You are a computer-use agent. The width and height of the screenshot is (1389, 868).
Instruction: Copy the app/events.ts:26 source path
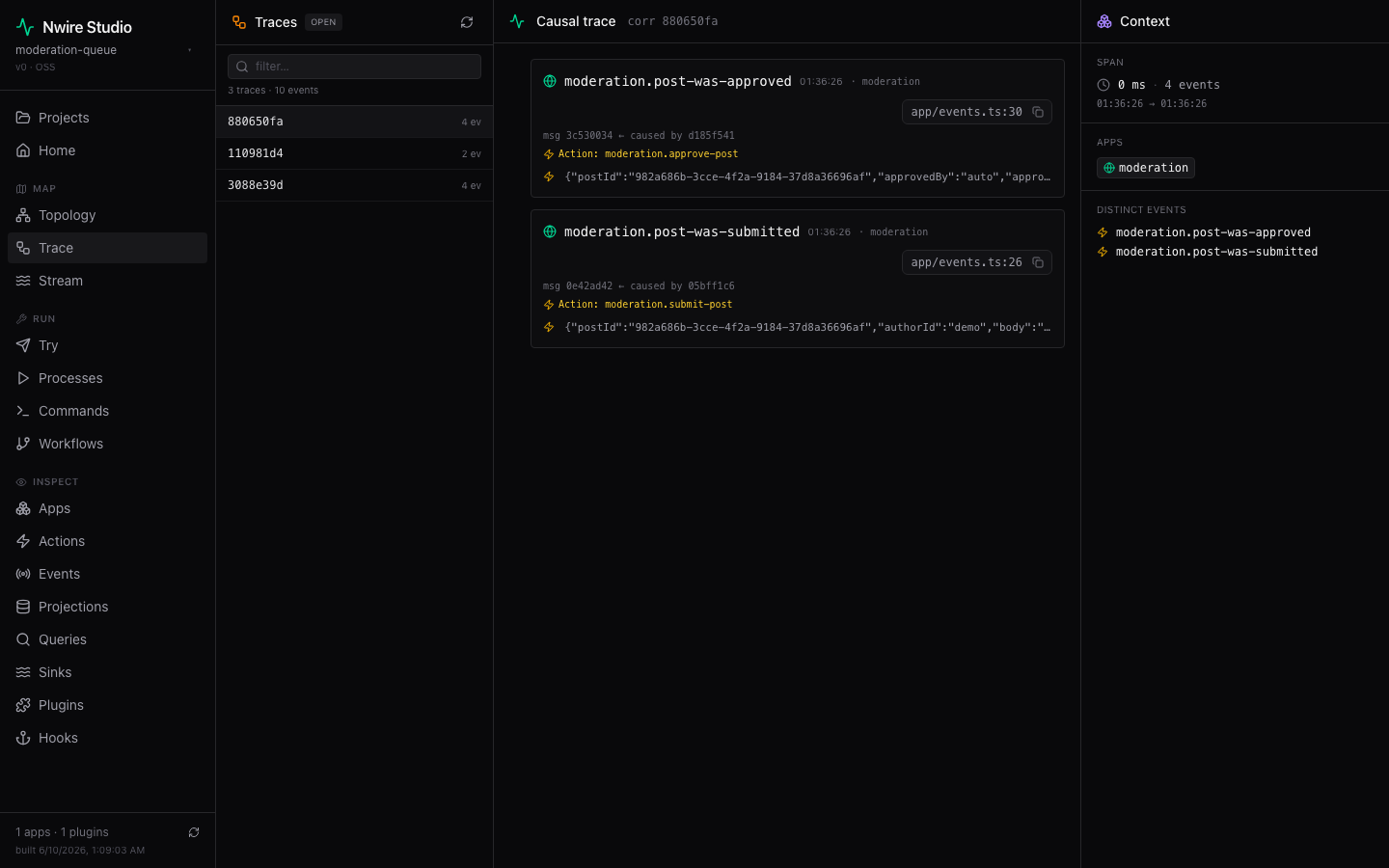(1038, 262)
